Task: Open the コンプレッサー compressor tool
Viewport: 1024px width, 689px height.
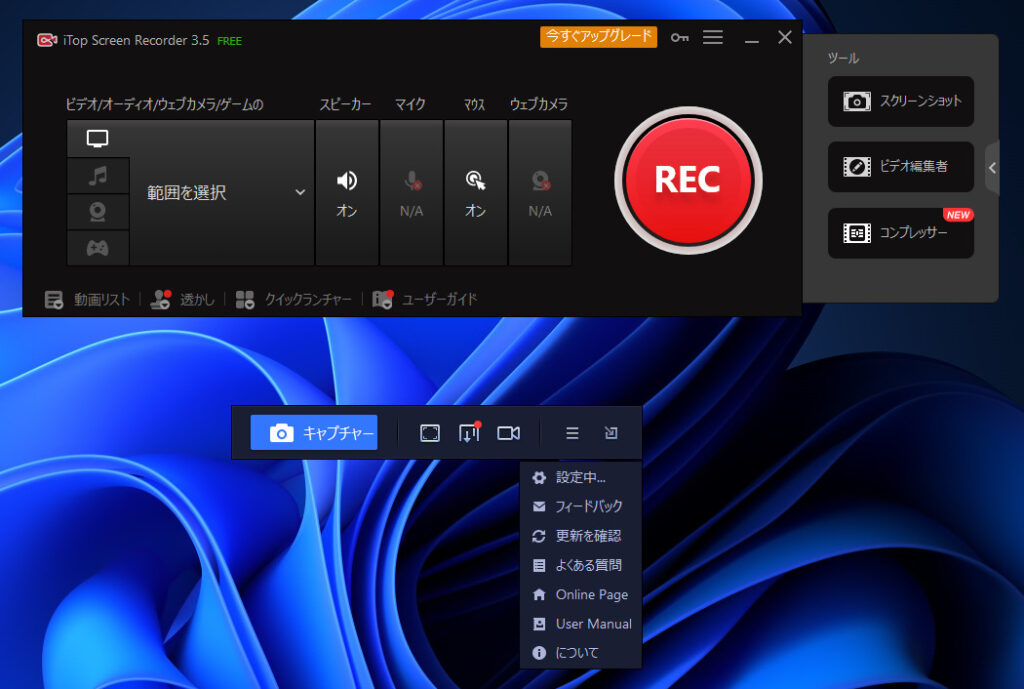Action: (901, 232)
